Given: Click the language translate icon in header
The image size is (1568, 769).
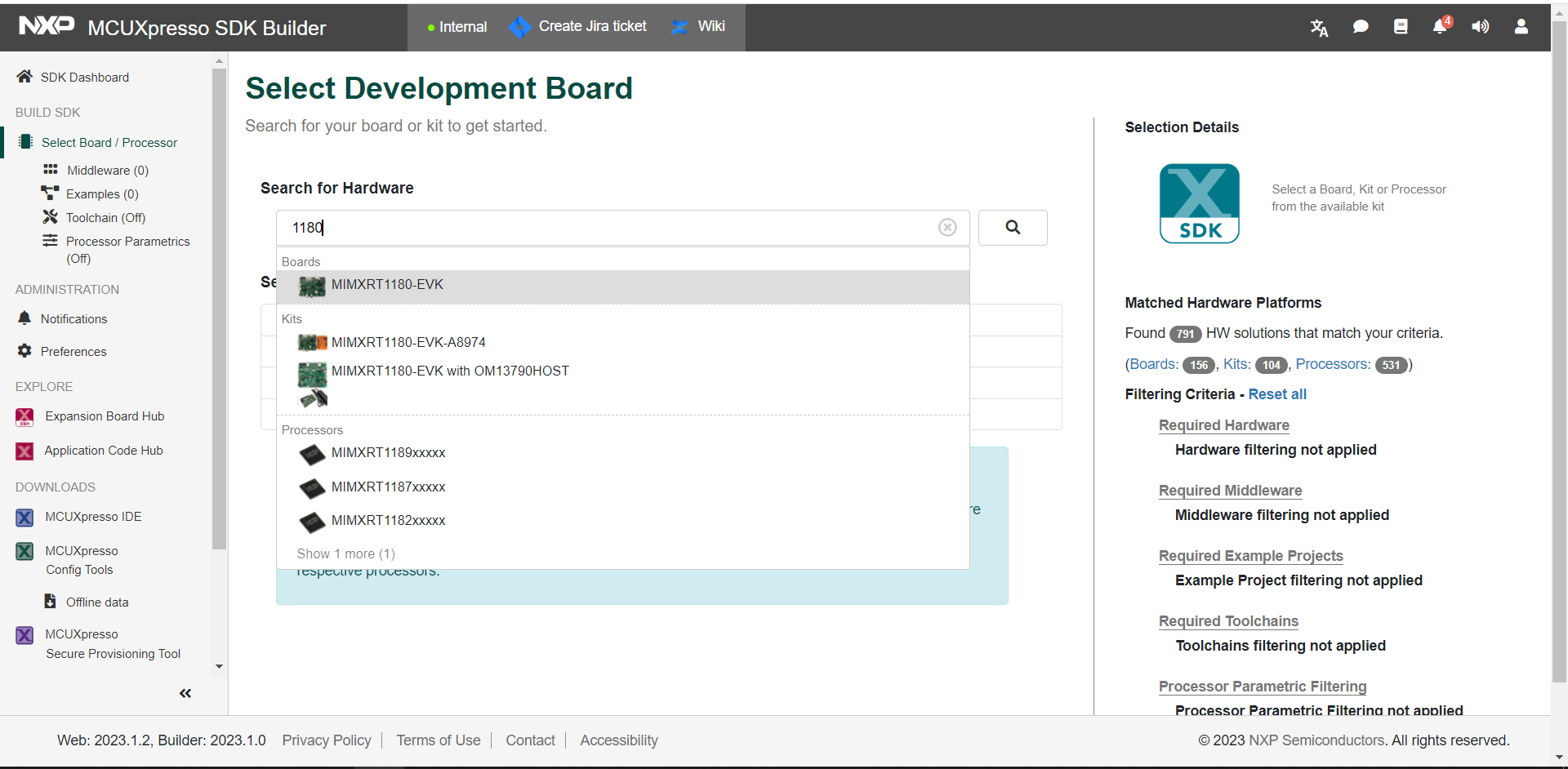Looking at the screenshot, I should (1319, 28).
